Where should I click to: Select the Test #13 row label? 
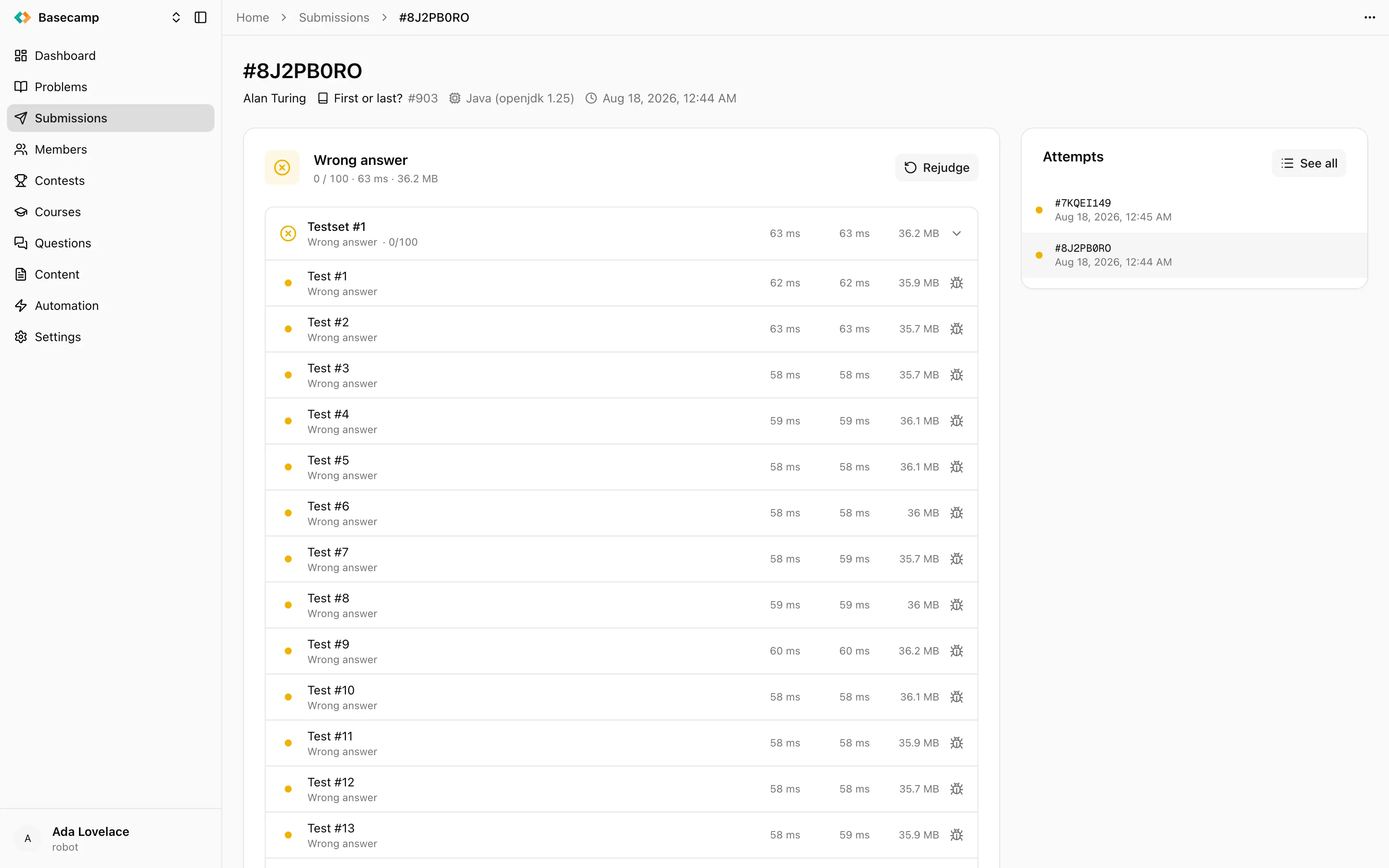331,828
